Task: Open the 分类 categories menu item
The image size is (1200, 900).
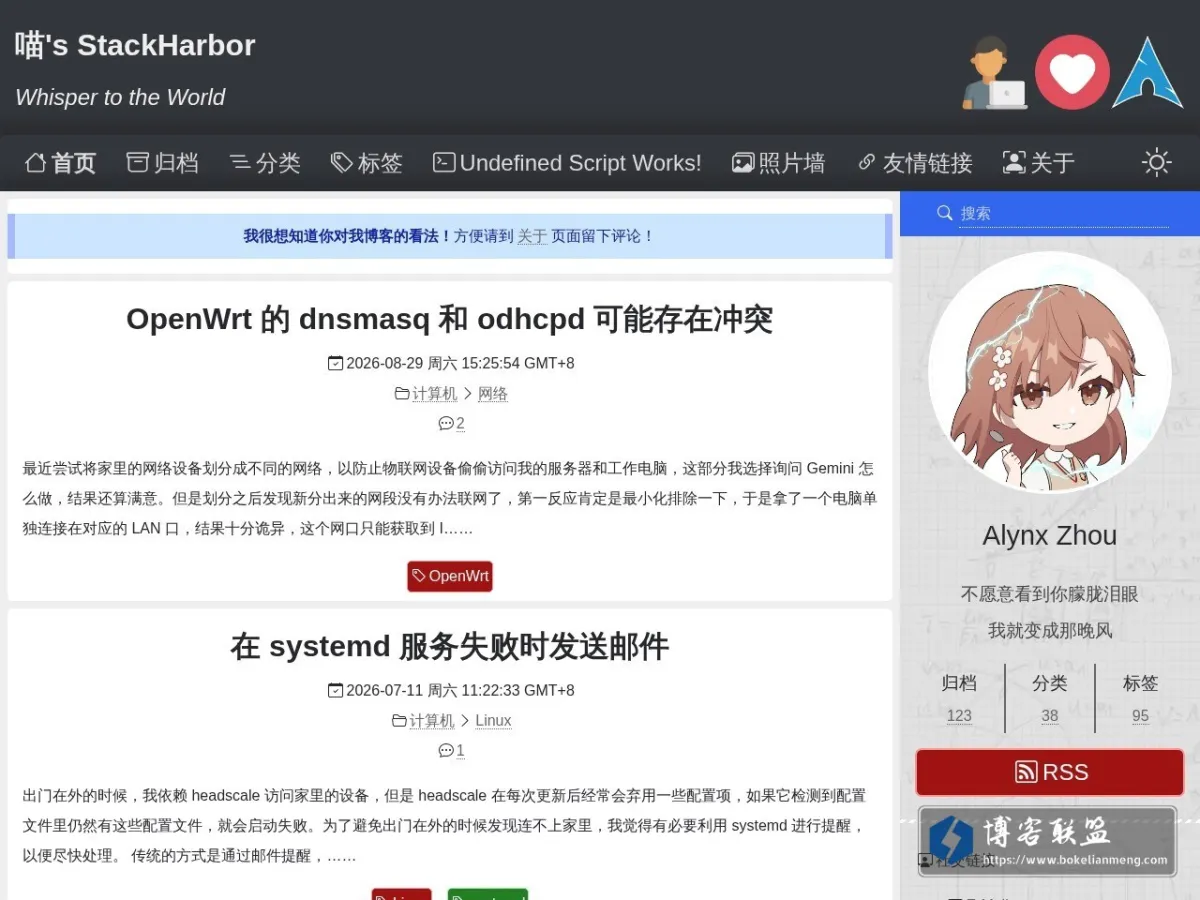Action: pyautogui.click(x=265, y=163)
